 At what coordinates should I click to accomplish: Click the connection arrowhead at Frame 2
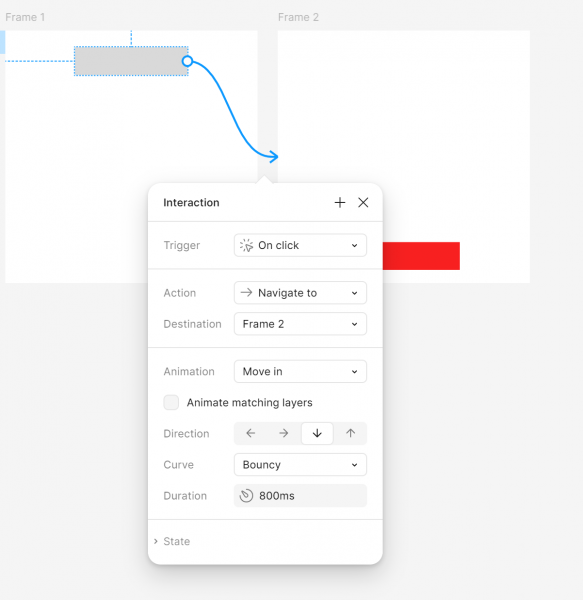coord(273,156)
